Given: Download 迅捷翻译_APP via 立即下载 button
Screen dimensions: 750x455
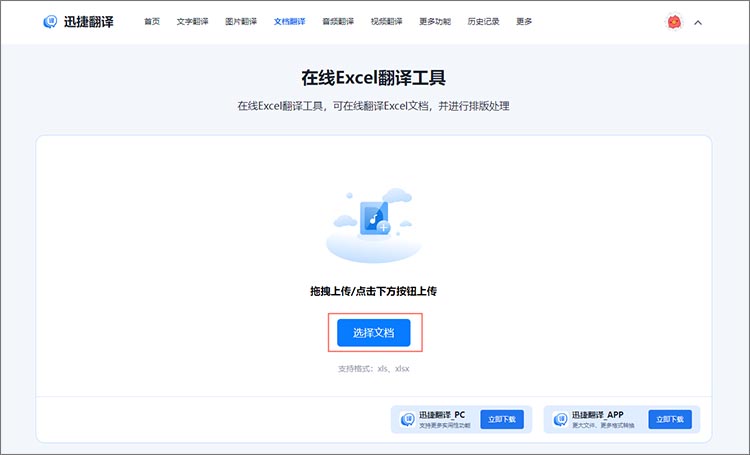Looking at the screenshot, I should 670,419.
